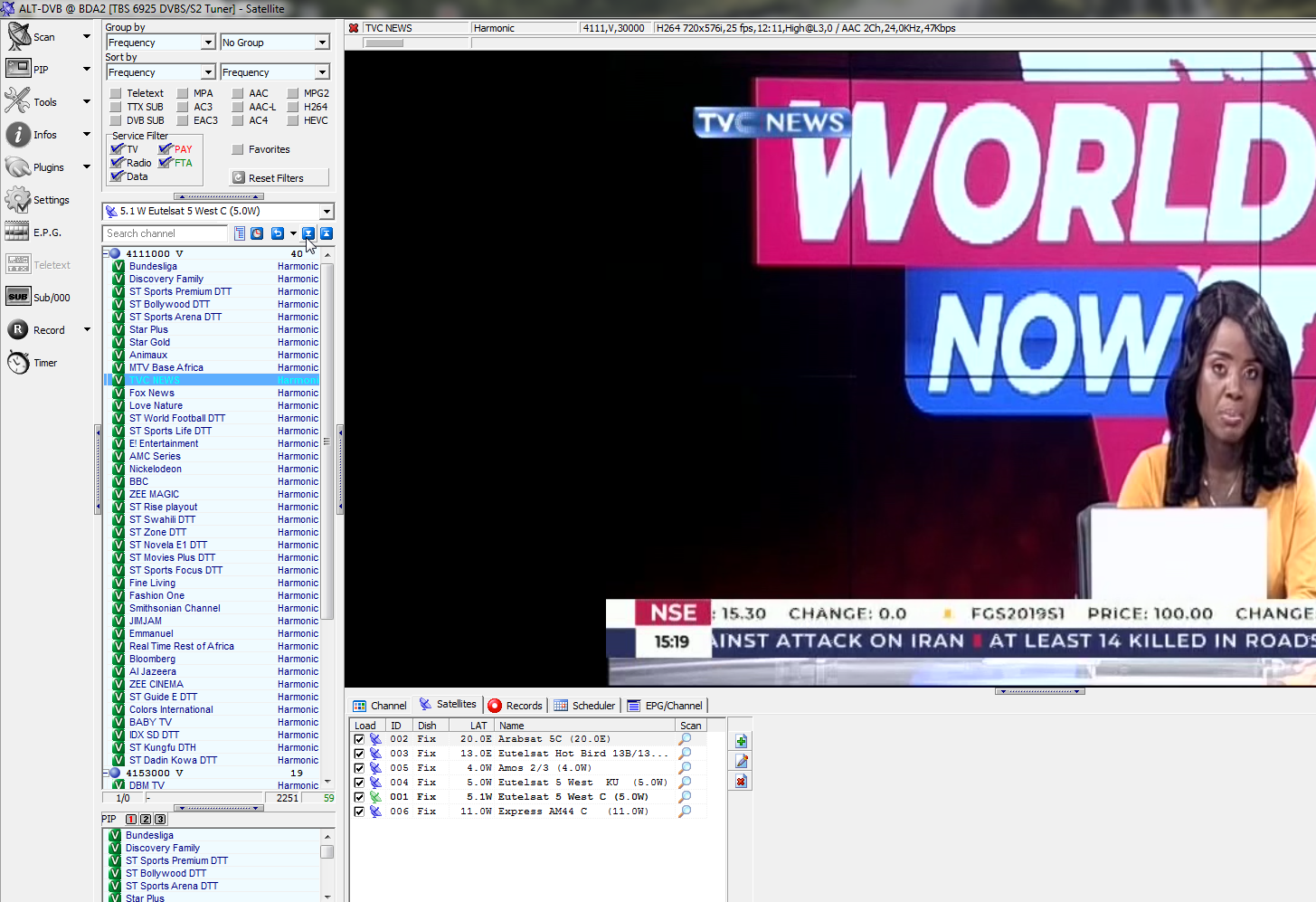Screen dimensions: 1316x902
Task: Click the blue undo arrow icon
Action: click(x=278, y=233)
